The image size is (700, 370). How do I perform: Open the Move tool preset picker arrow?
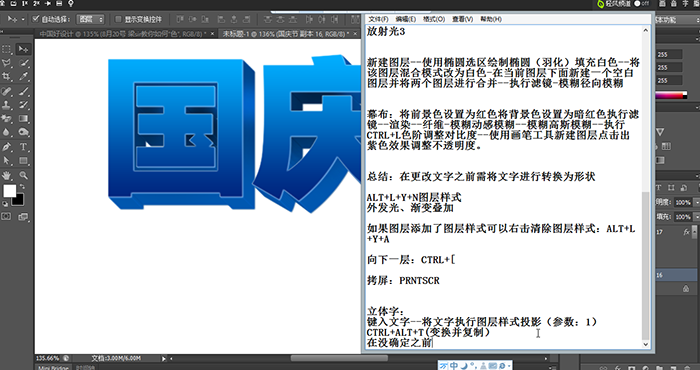24,19
